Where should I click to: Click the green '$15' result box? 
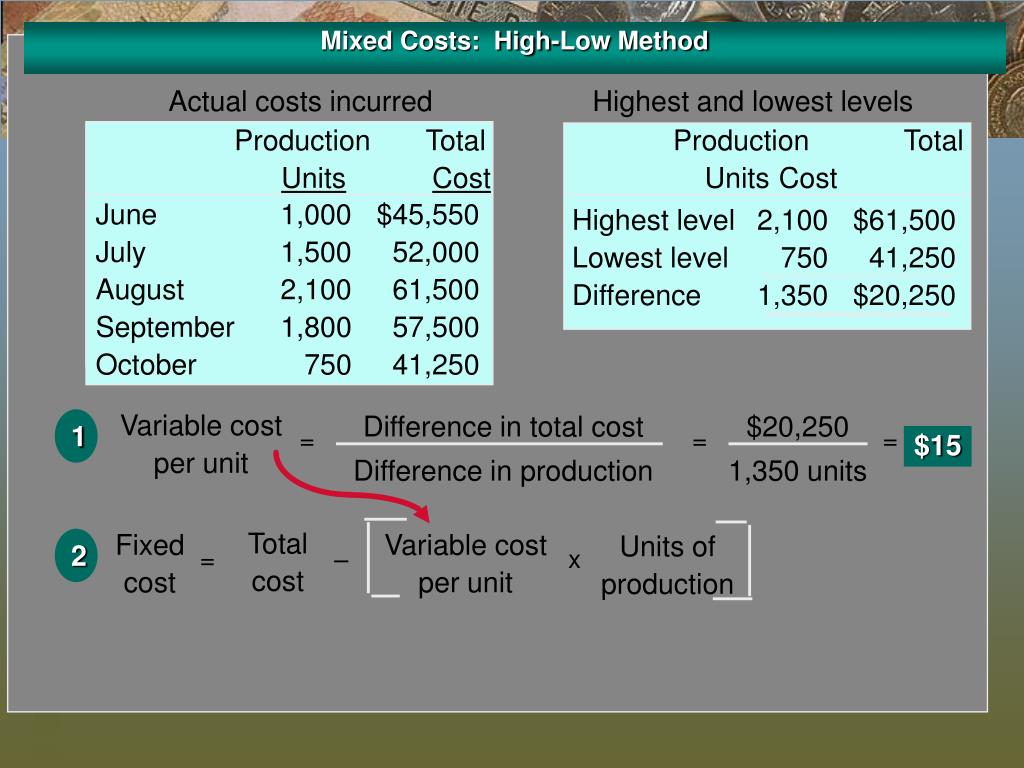click(x=937, y=446)
